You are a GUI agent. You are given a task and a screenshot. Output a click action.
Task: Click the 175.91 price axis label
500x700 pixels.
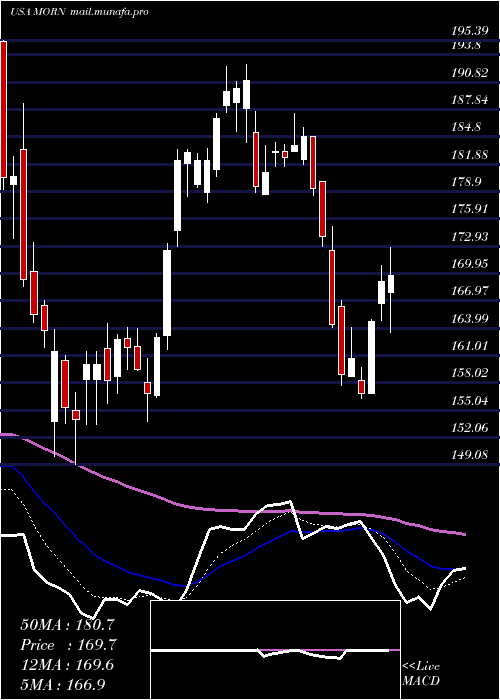(x=469, y=209)
